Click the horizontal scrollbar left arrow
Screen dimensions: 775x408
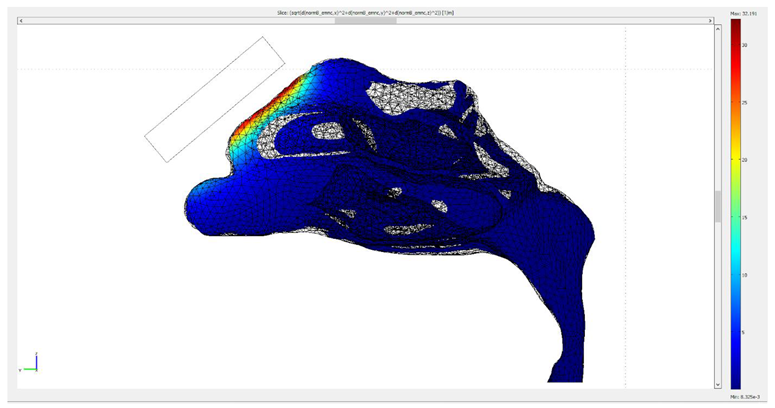(21, 20)
